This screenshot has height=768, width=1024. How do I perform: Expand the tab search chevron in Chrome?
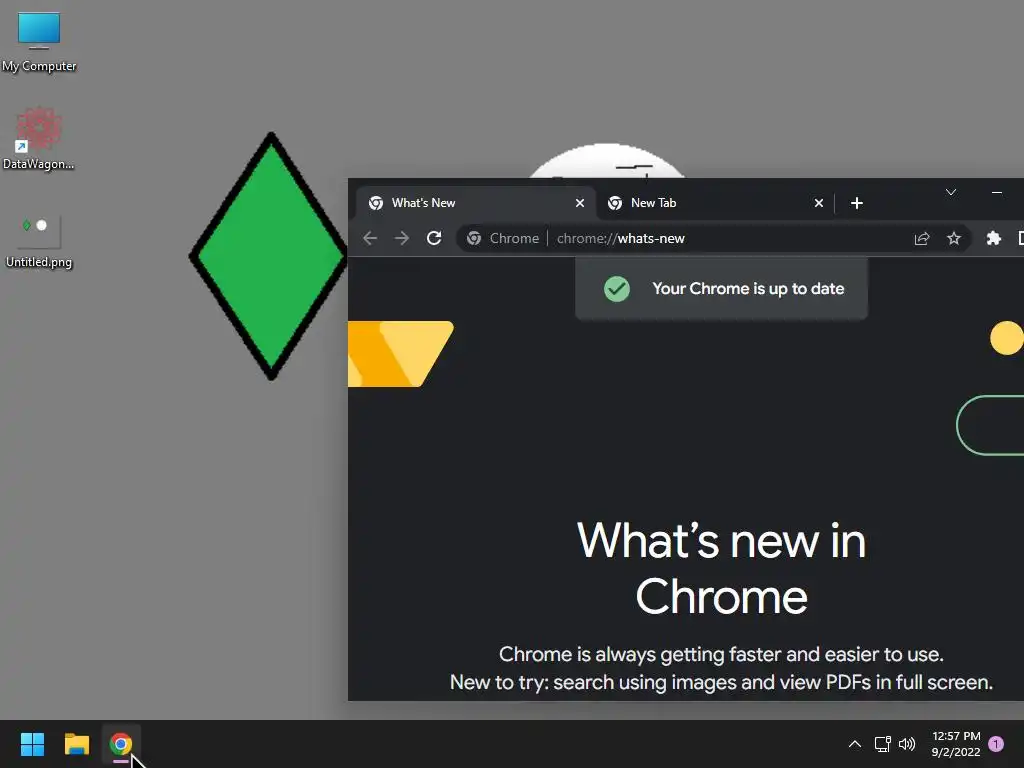click(951, 192)
